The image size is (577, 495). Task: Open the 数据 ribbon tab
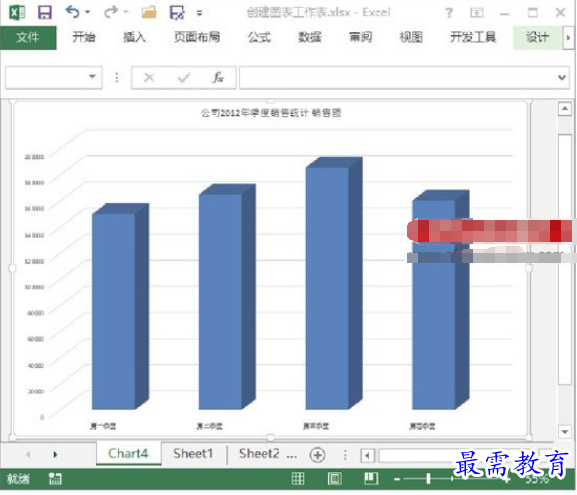(309, 37)
